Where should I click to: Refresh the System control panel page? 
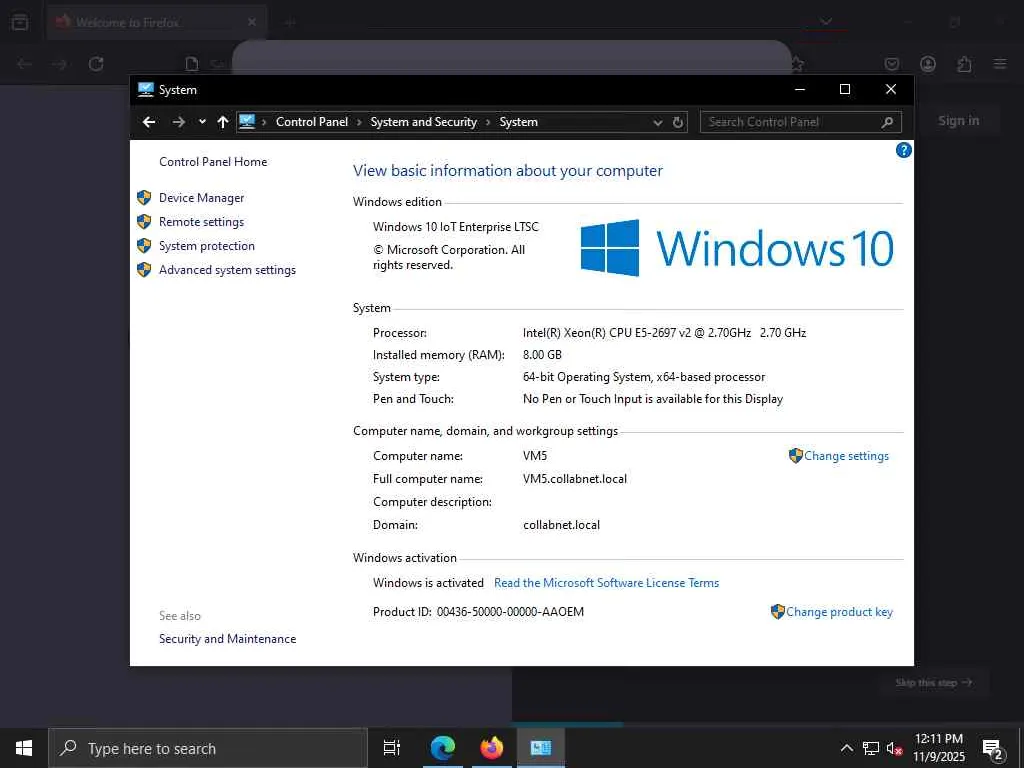678,122
